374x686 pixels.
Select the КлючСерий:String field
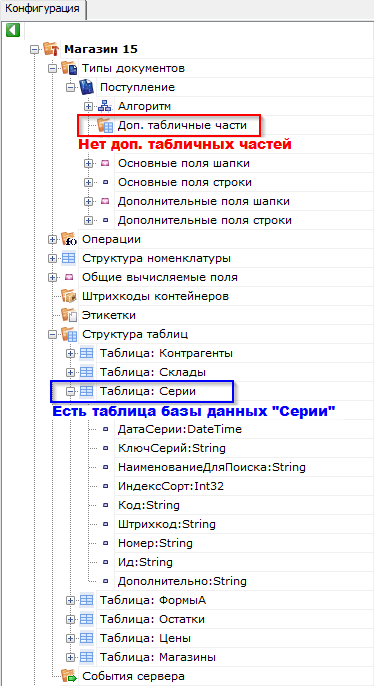pos(171,448)
